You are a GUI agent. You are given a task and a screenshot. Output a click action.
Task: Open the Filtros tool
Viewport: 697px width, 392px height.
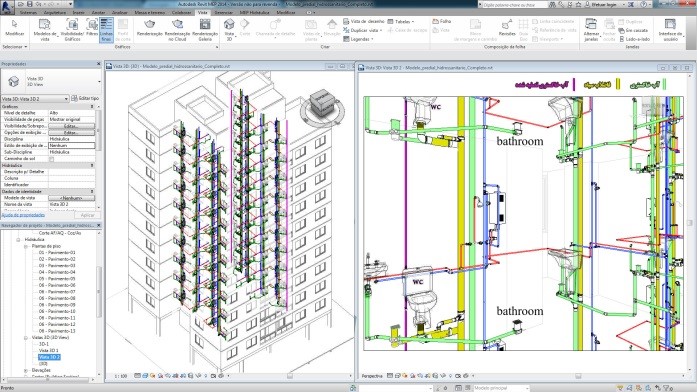point(92,28)
